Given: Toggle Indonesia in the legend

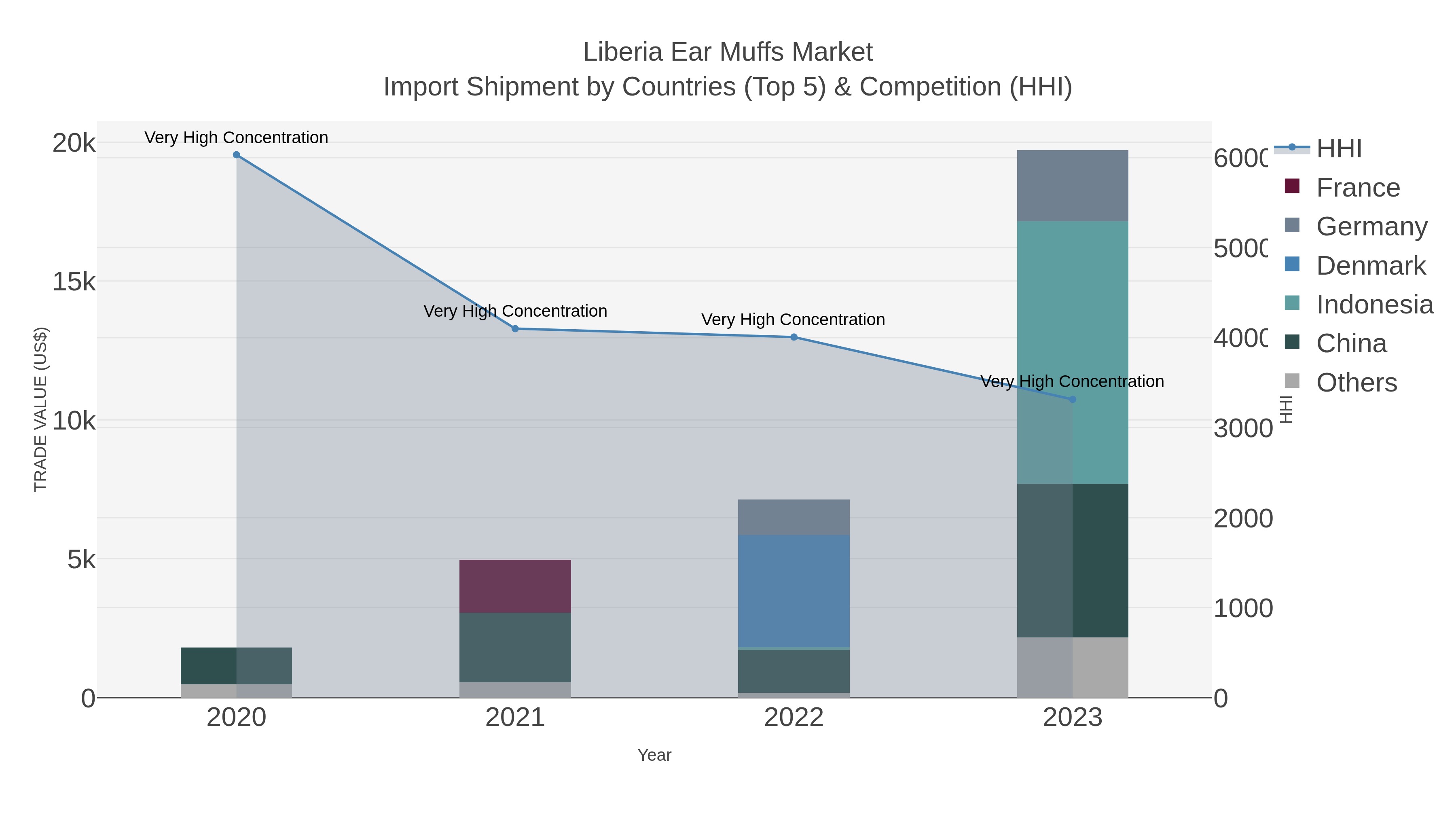Looking at the screenshot, I should pyautogui.click(x=1359, y=305).
